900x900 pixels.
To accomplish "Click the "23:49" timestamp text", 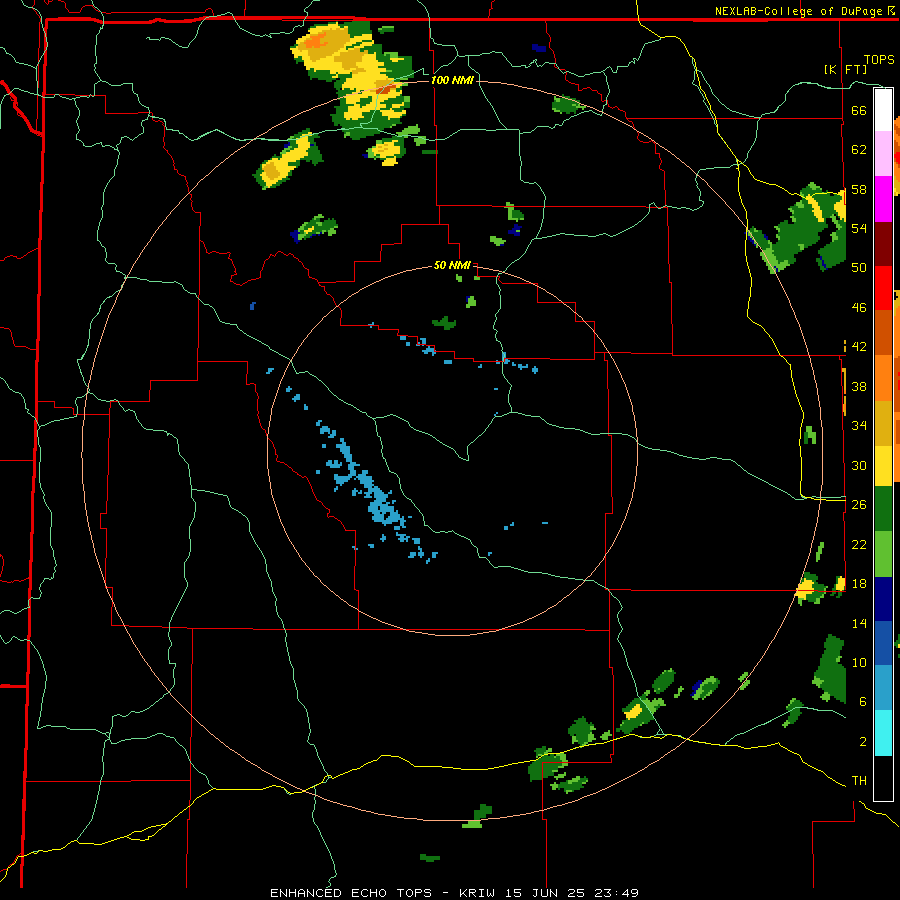I will [615, 893].
